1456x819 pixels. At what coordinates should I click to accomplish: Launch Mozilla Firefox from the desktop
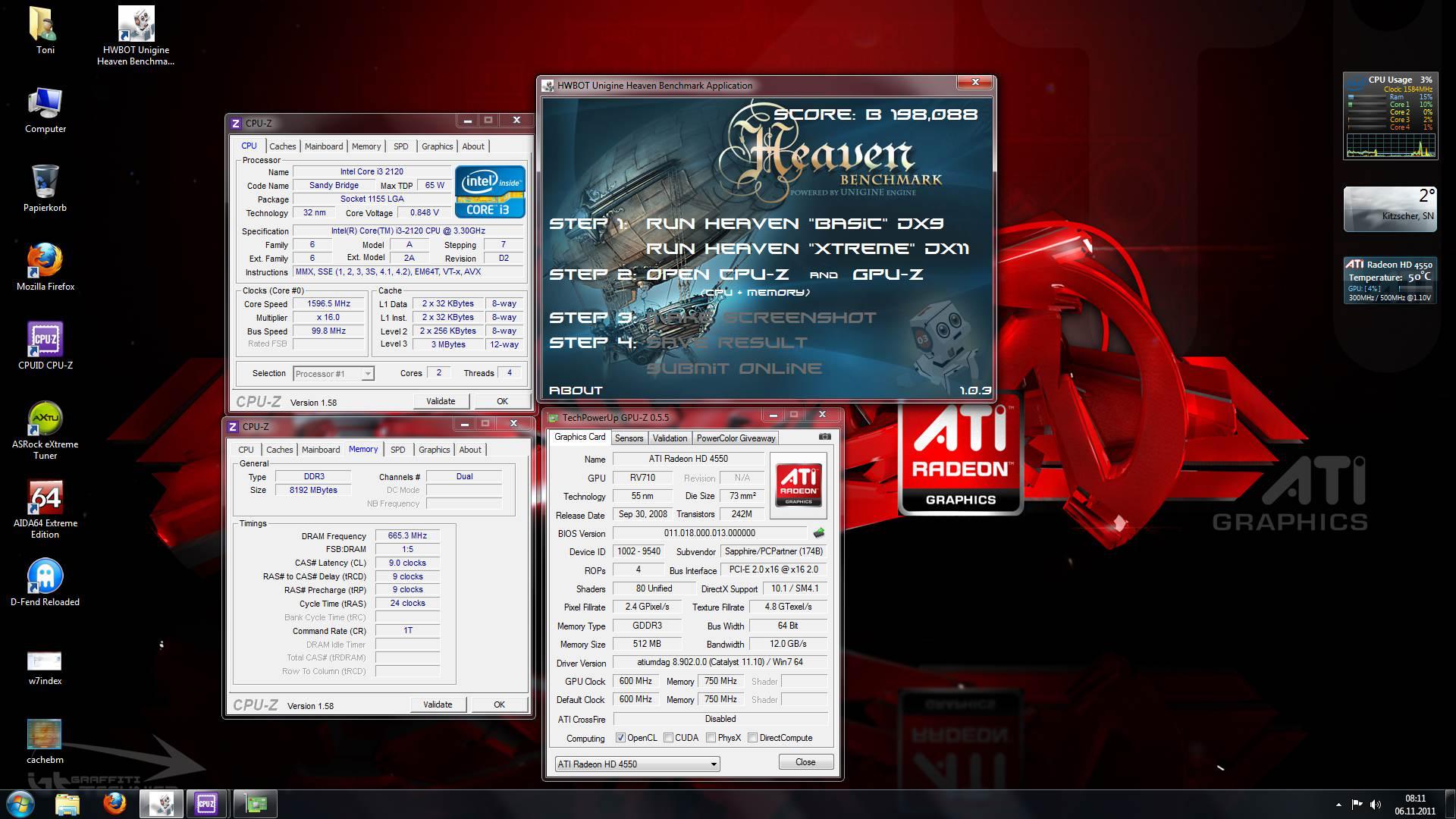tap(45, 268)
